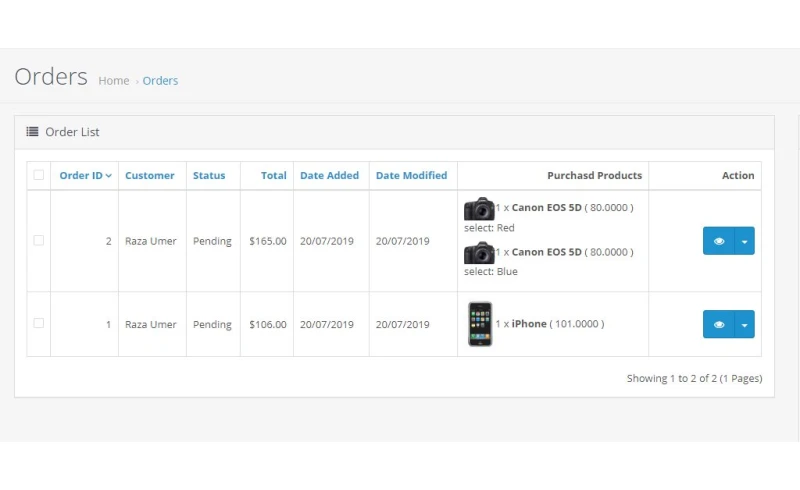This screenshot has width=800, height=490.
Task: Open Orders breadcrumb link
Action: point(160,81)
